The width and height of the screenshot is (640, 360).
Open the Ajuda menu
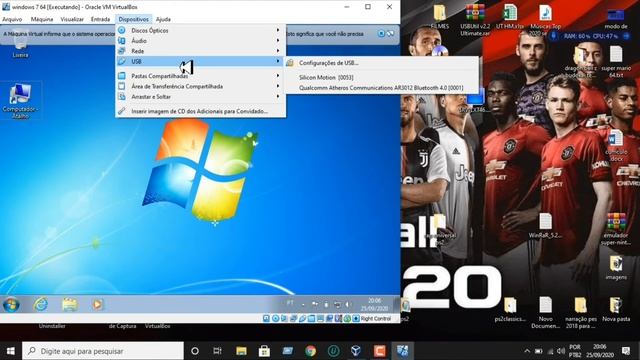coord(163,19)
